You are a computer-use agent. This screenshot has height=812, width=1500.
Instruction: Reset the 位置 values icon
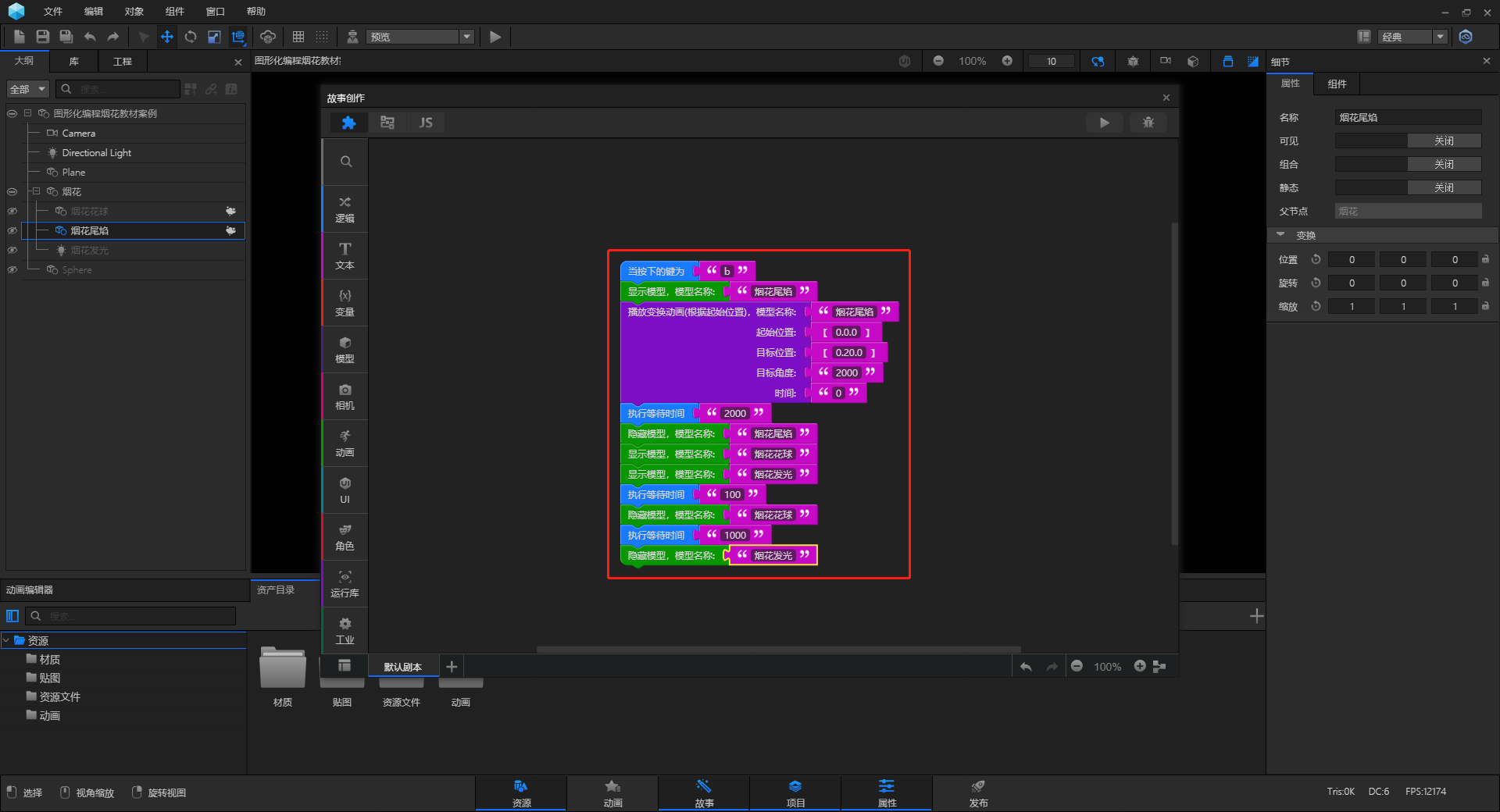[x=1316, y=260]
